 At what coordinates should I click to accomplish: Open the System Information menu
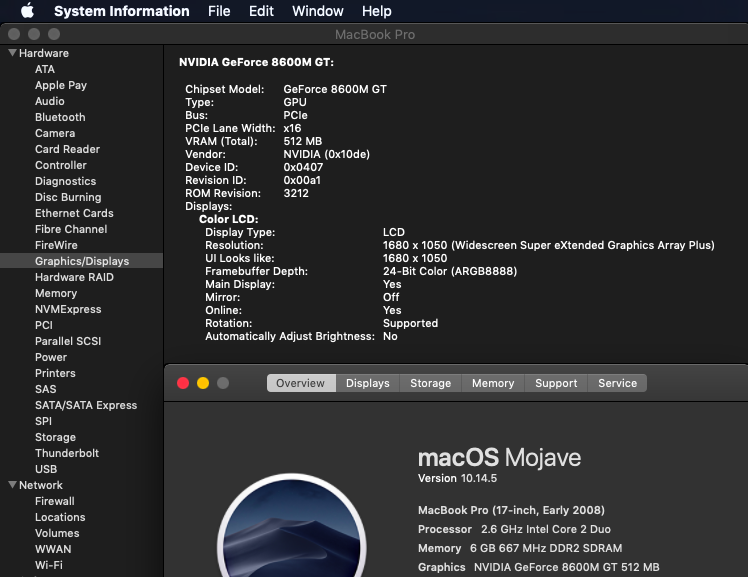click(122, 11)
